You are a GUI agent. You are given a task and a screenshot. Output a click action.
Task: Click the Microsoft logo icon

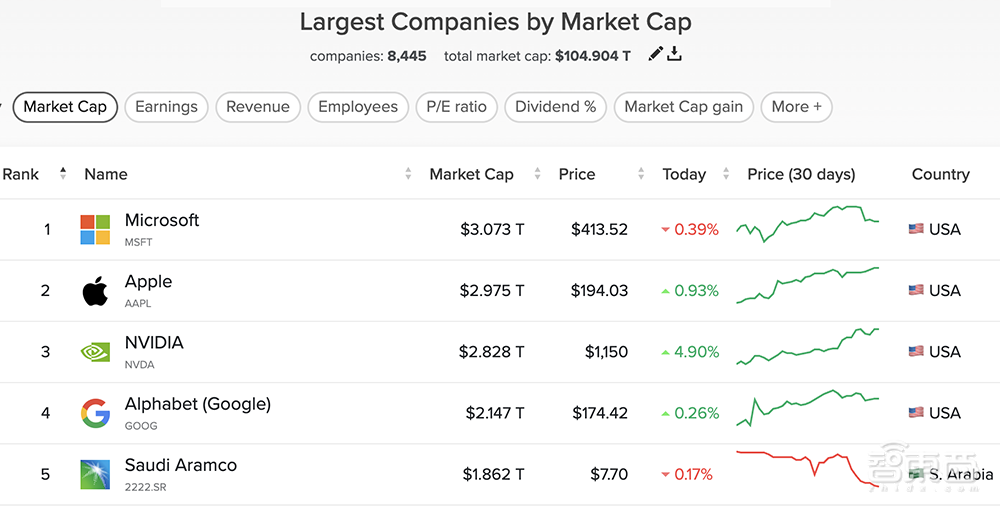95,230
